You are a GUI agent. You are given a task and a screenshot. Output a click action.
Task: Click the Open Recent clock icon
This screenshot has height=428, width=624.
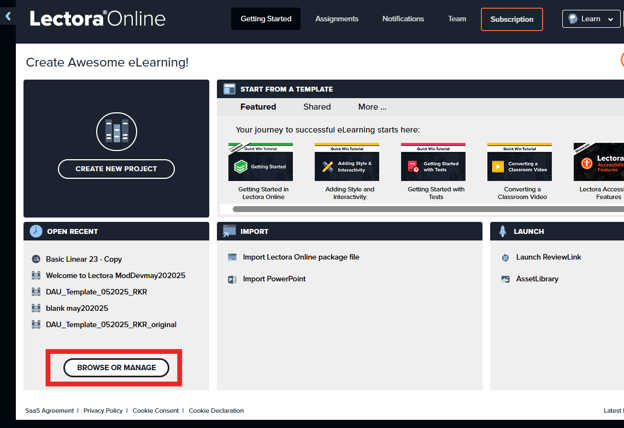pyautogui.click(x=36, y=231)
